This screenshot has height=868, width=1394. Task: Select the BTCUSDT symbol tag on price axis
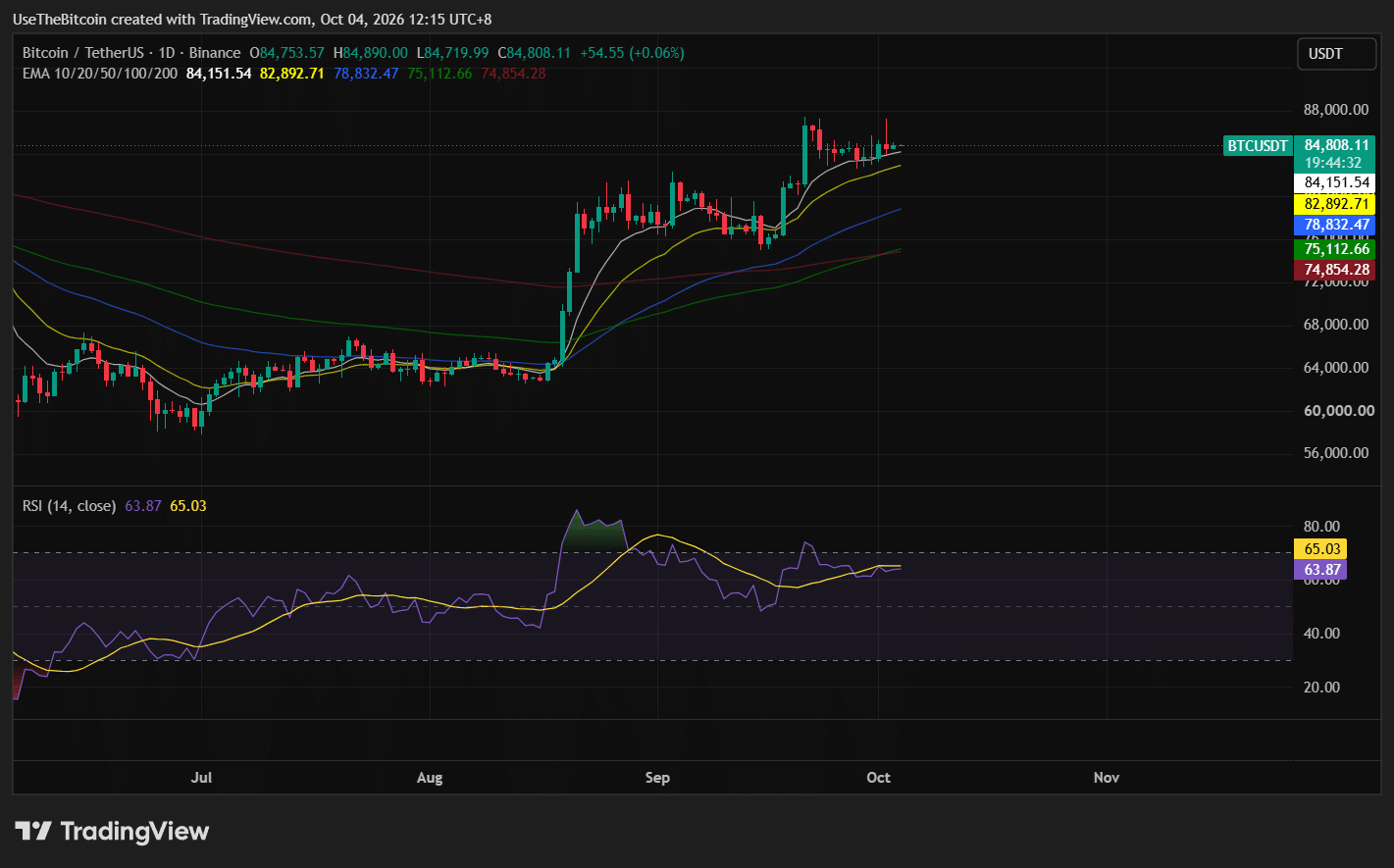point(1258,146)
